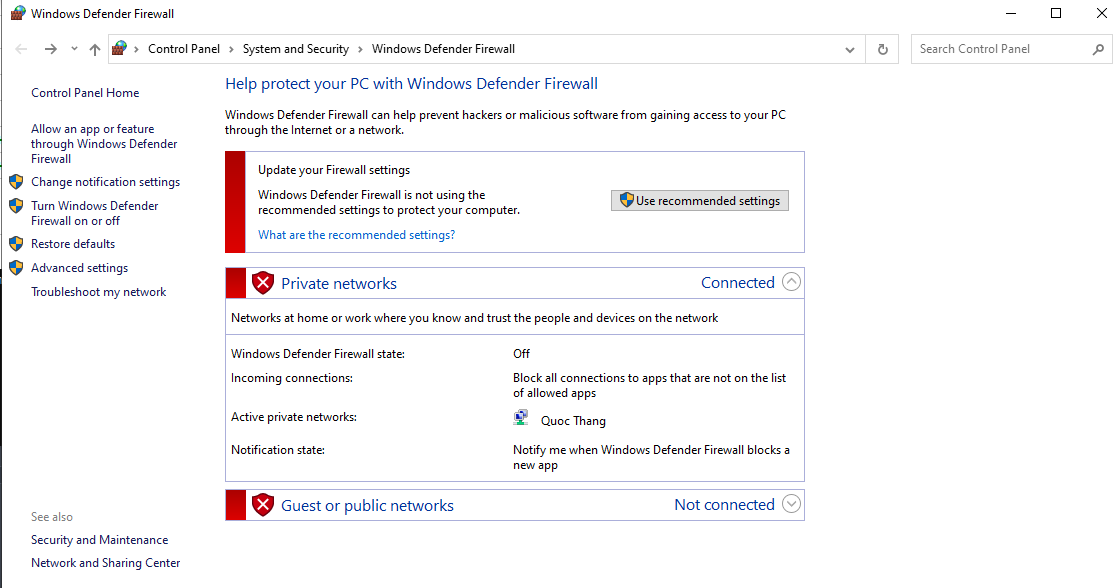Click the Up one level arrow
The height and width of the screenshot is (588, 1119).
pyautogui.click(x=95, y=49)
